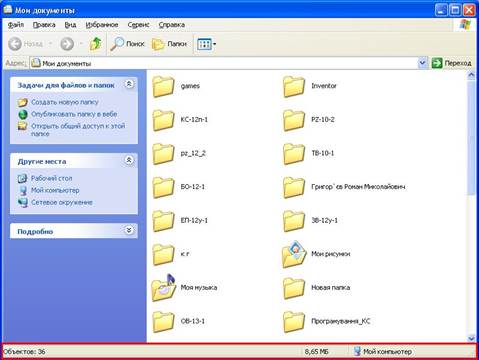Click Опубликовать папку в вебе link
This screenshot has height=360, width=479.
(x=74, y=114)
